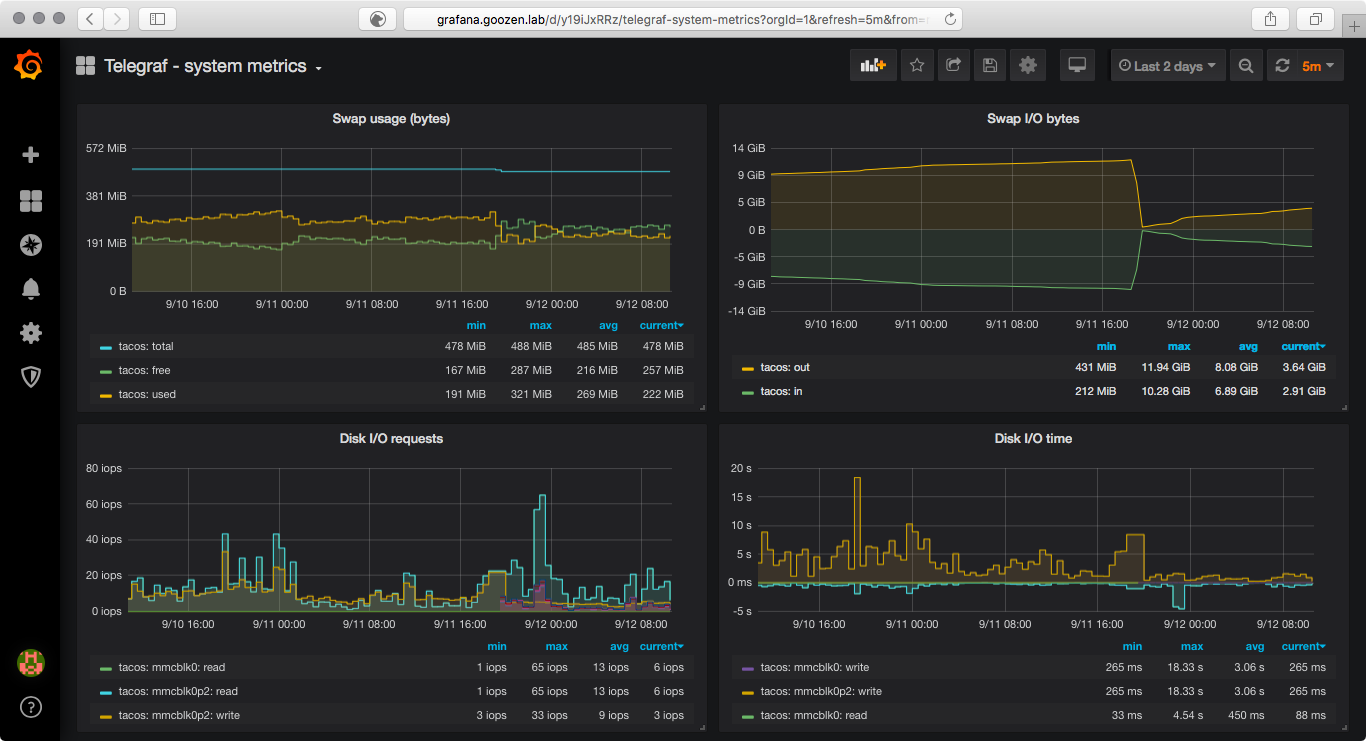Click the browser share button
1366x741 pixels.
point(1270,18)
